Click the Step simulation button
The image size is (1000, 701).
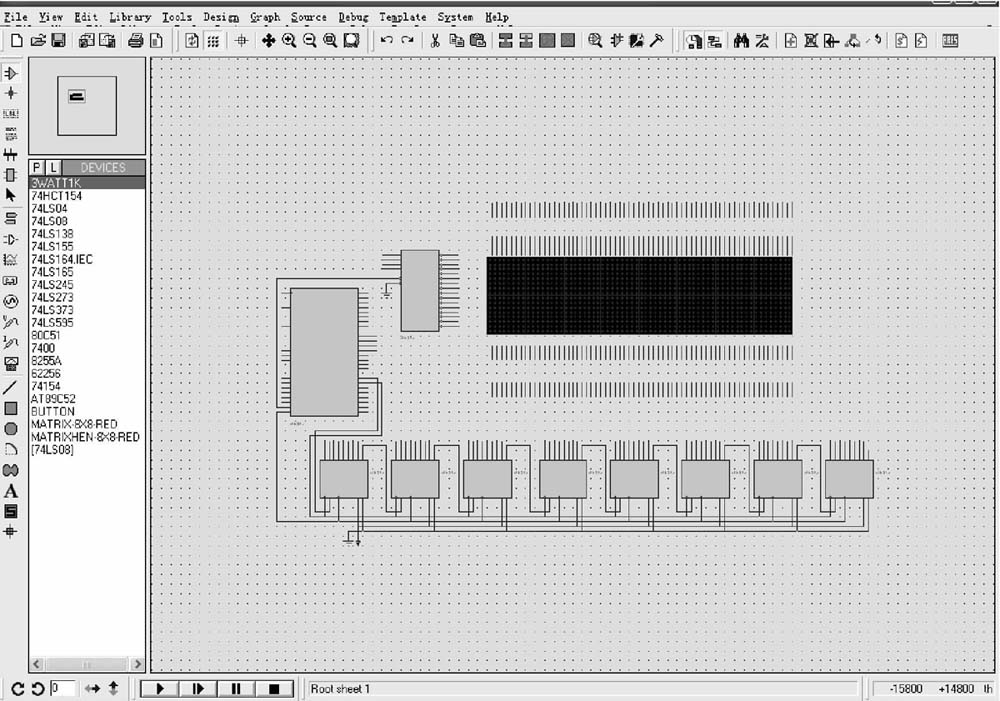198,689
